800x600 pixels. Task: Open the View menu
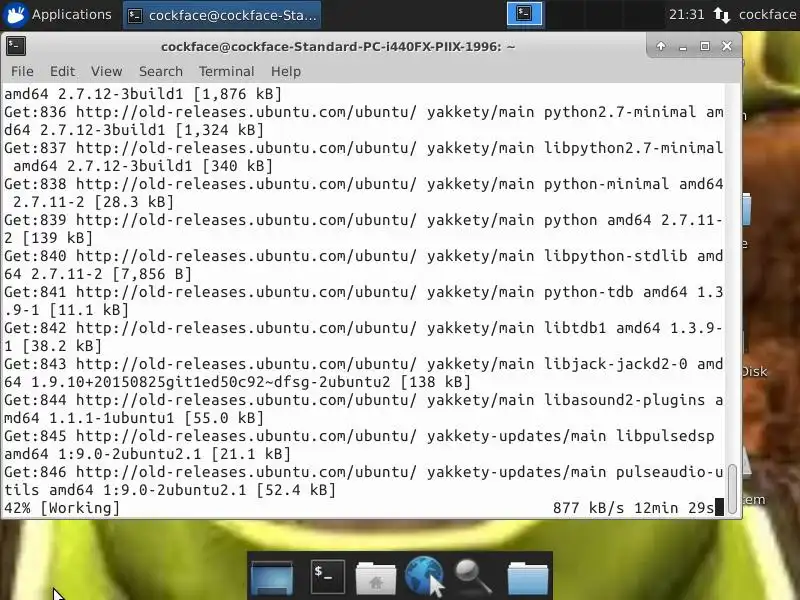(x=107, y=71)
